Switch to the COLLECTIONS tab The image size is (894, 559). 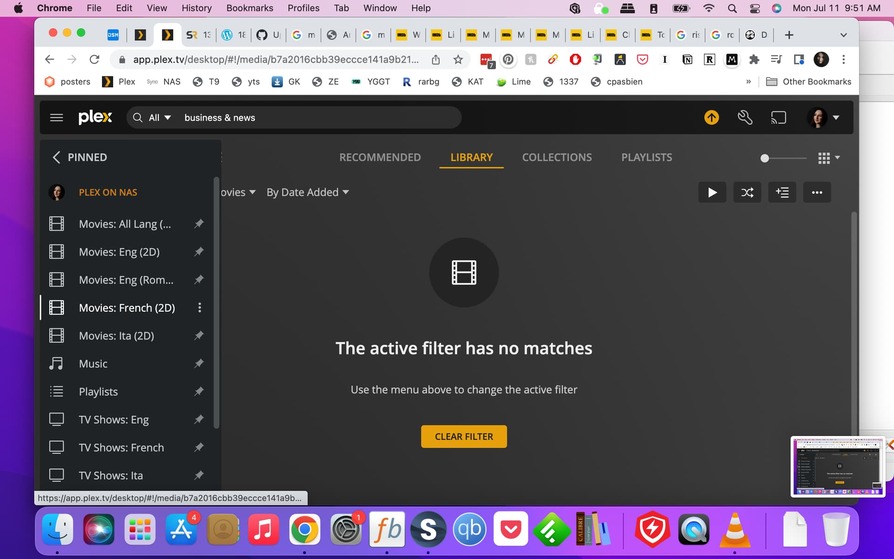(x=557, y=157)
